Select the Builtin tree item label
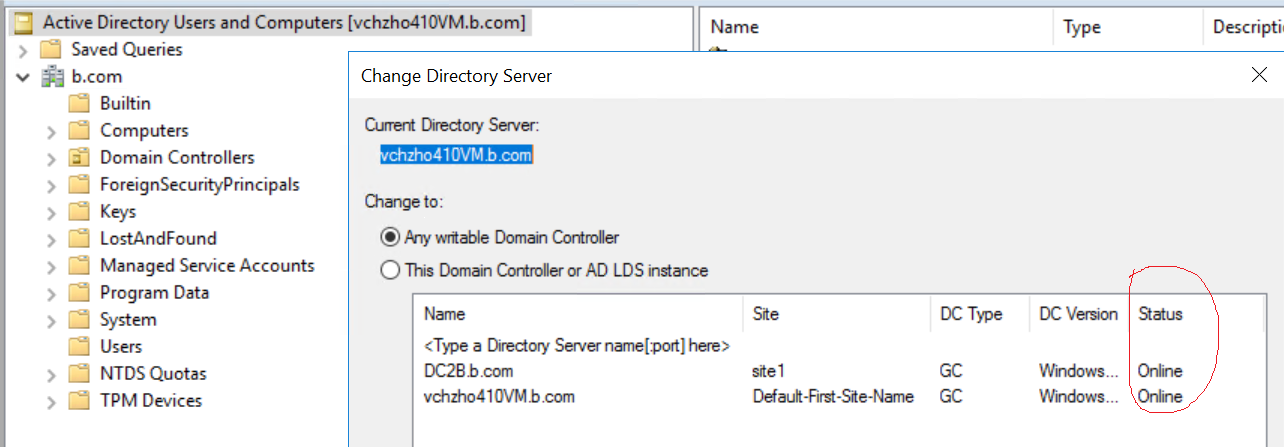The height and width of the screenshot is (447, 1284). [125, 103]
